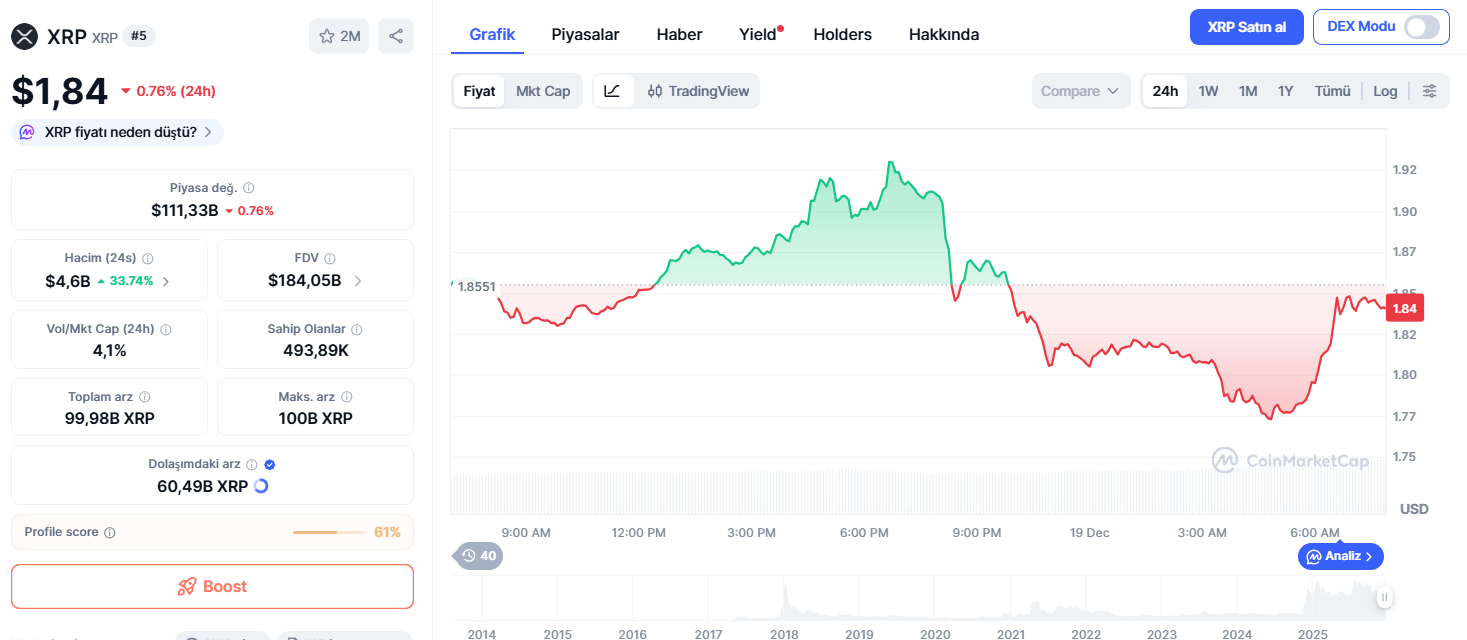The height and width of the screenshot is (640, 1467).
Task: Expand the Hacim (24s) details chevron
Action: click(x=166, y=281)
